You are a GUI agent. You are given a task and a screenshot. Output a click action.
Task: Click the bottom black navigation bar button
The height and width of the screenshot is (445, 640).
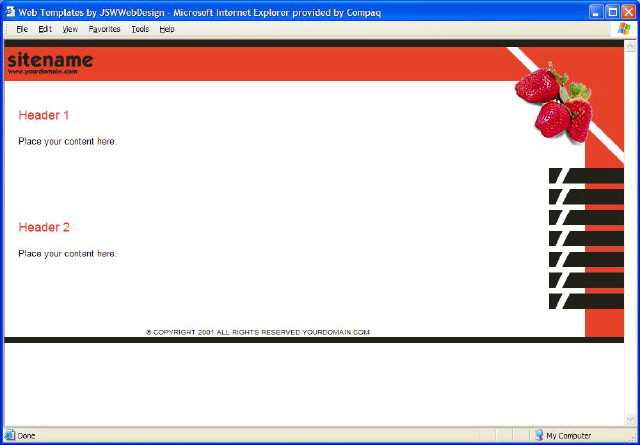586,301
